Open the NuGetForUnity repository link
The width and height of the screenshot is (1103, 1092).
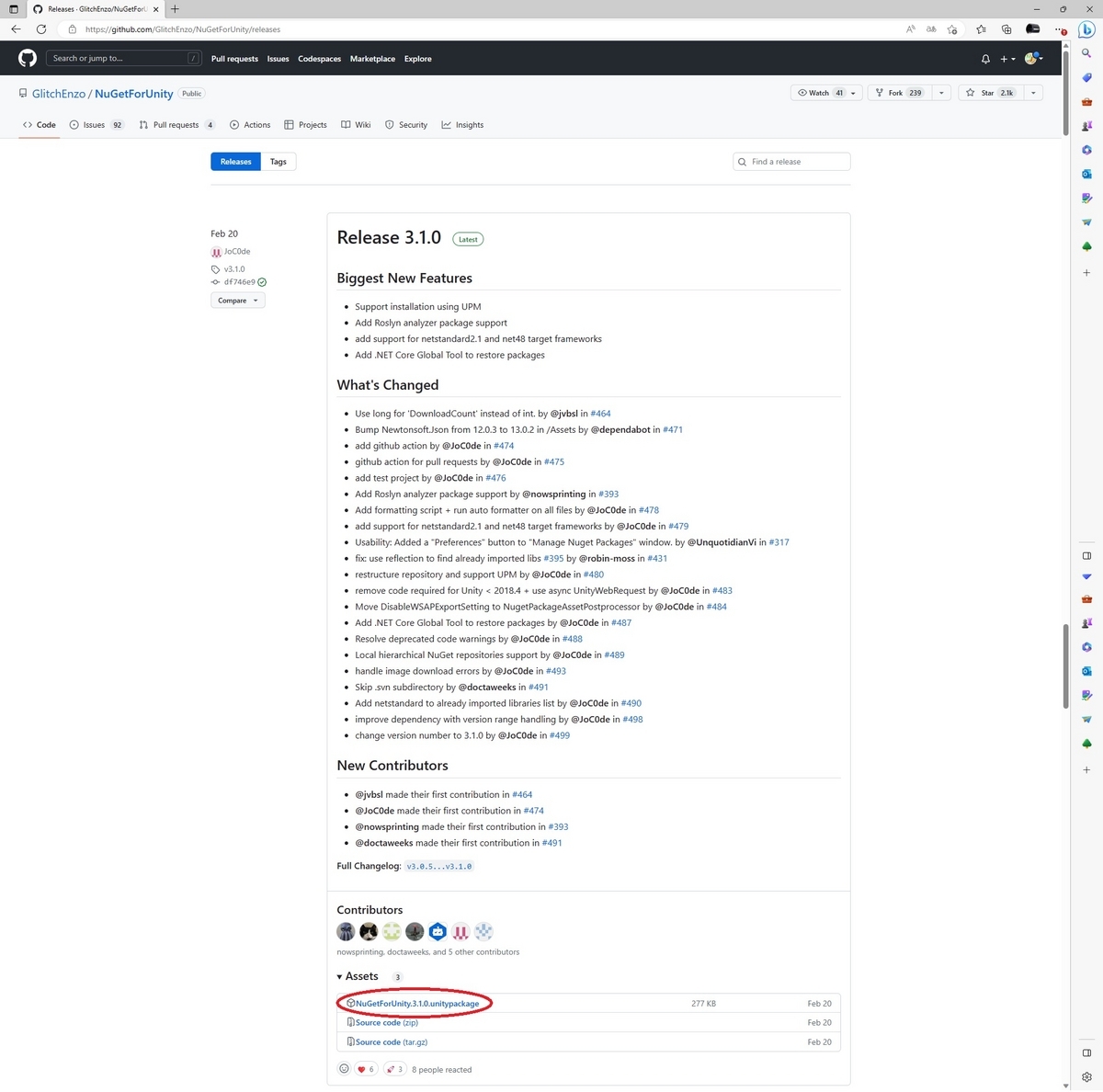[x=134, y=94]
